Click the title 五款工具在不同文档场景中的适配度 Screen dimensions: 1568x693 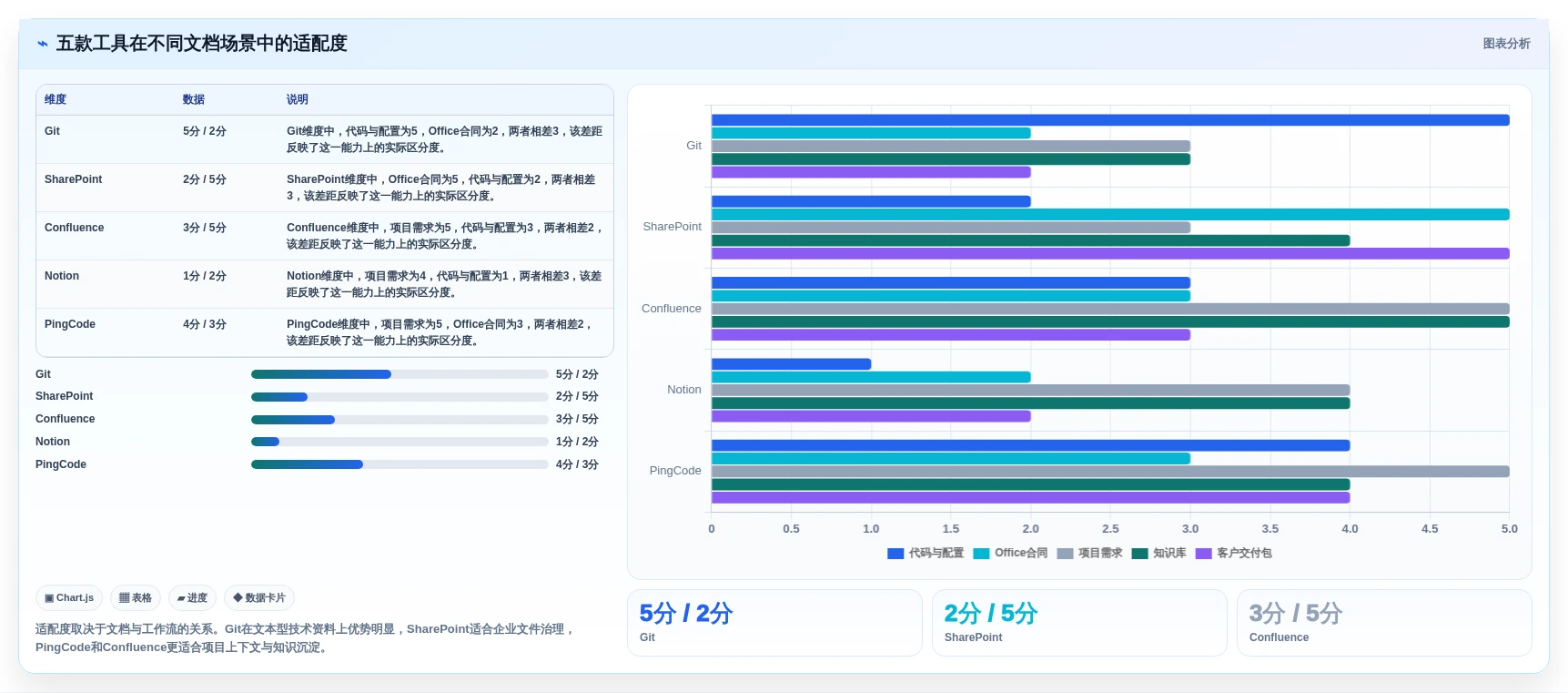[x=202, y=44]
